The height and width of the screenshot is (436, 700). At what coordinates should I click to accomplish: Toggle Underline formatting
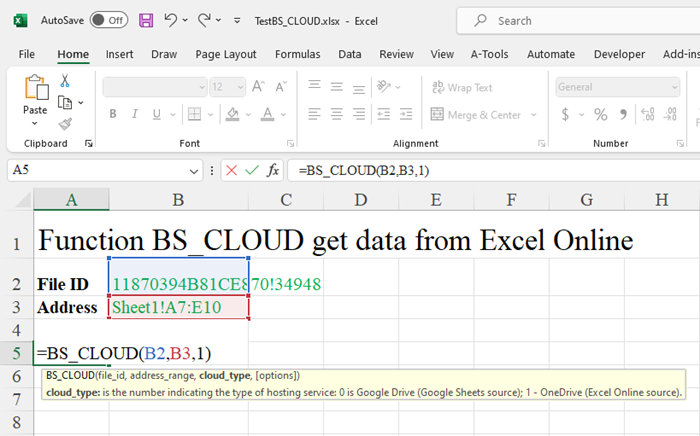pyautogui.click(x=157, y=114)
